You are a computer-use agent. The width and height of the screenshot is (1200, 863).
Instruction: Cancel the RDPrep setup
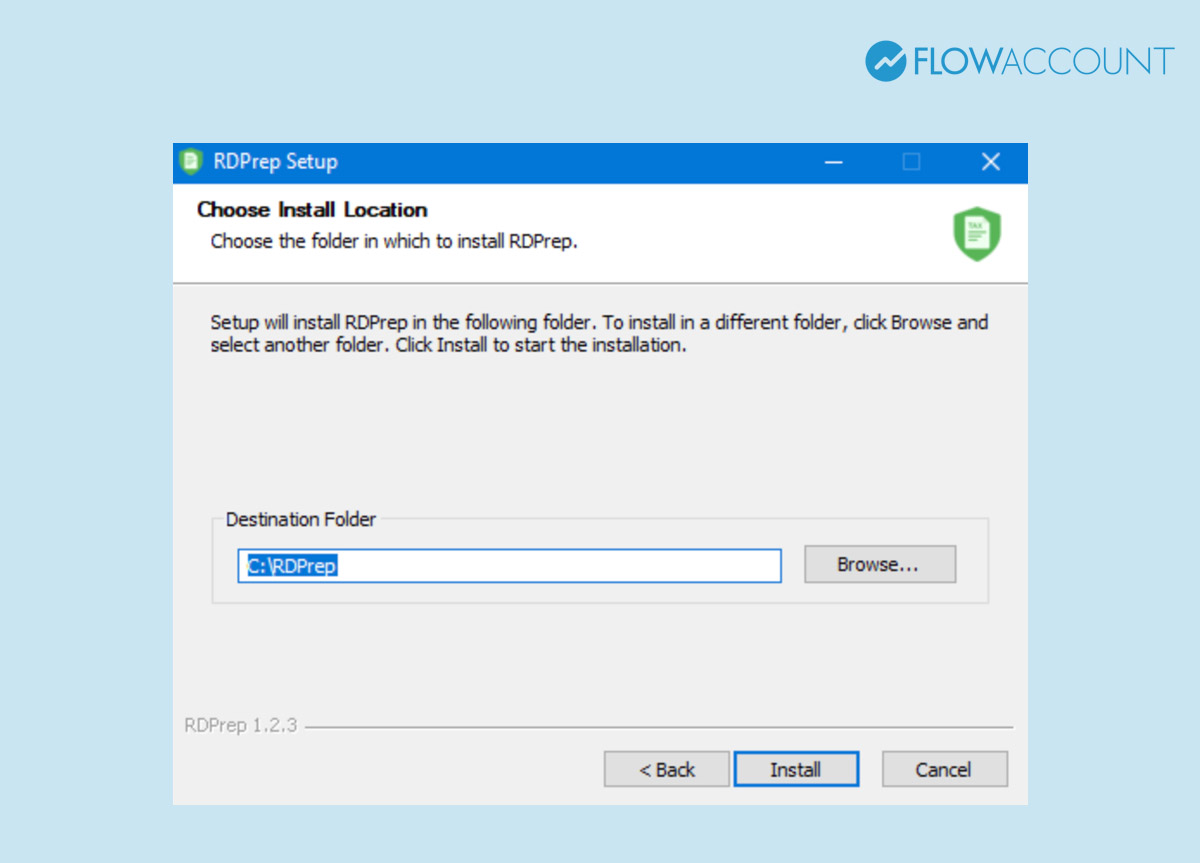click(x=944, y=770)
